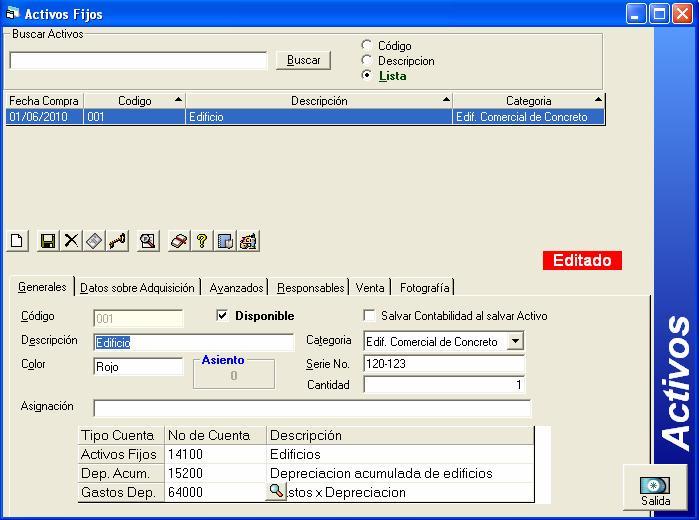
Task: Click Depreciacion acumulada de edificios cell
Action: pos(400,473)
